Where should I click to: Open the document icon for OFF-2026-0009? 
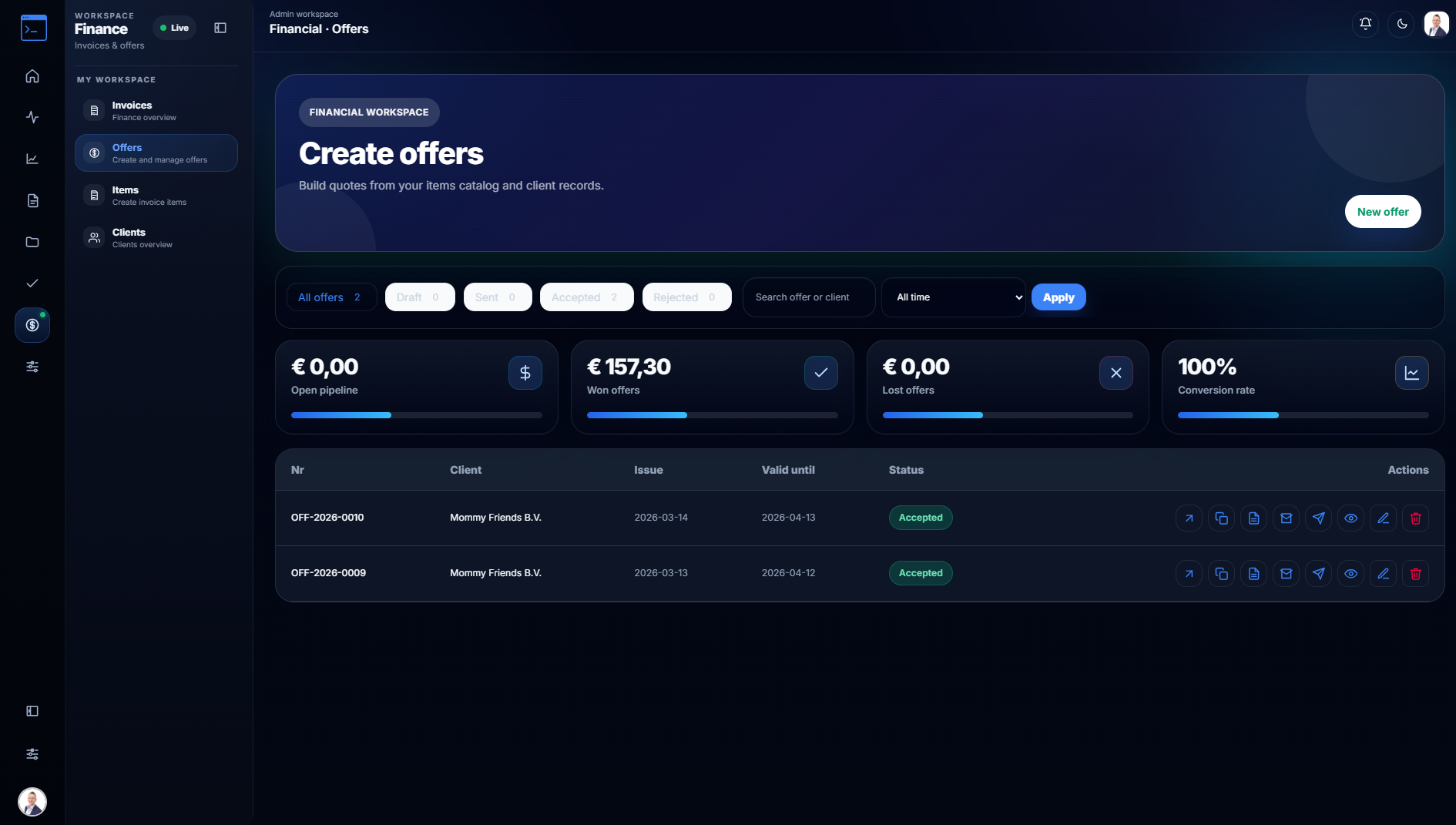[1253, 574]
